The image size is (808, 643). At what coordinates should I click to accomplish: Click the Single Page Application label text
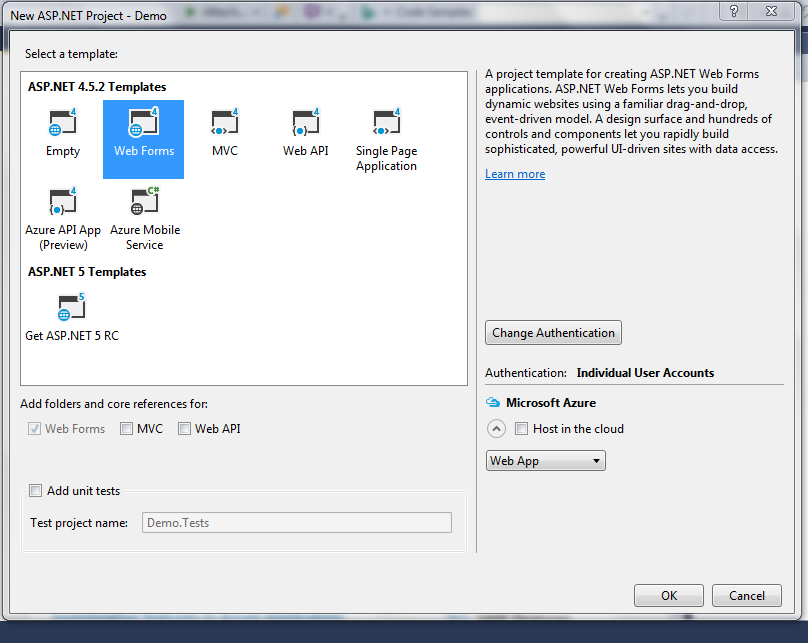coord(386,158)
